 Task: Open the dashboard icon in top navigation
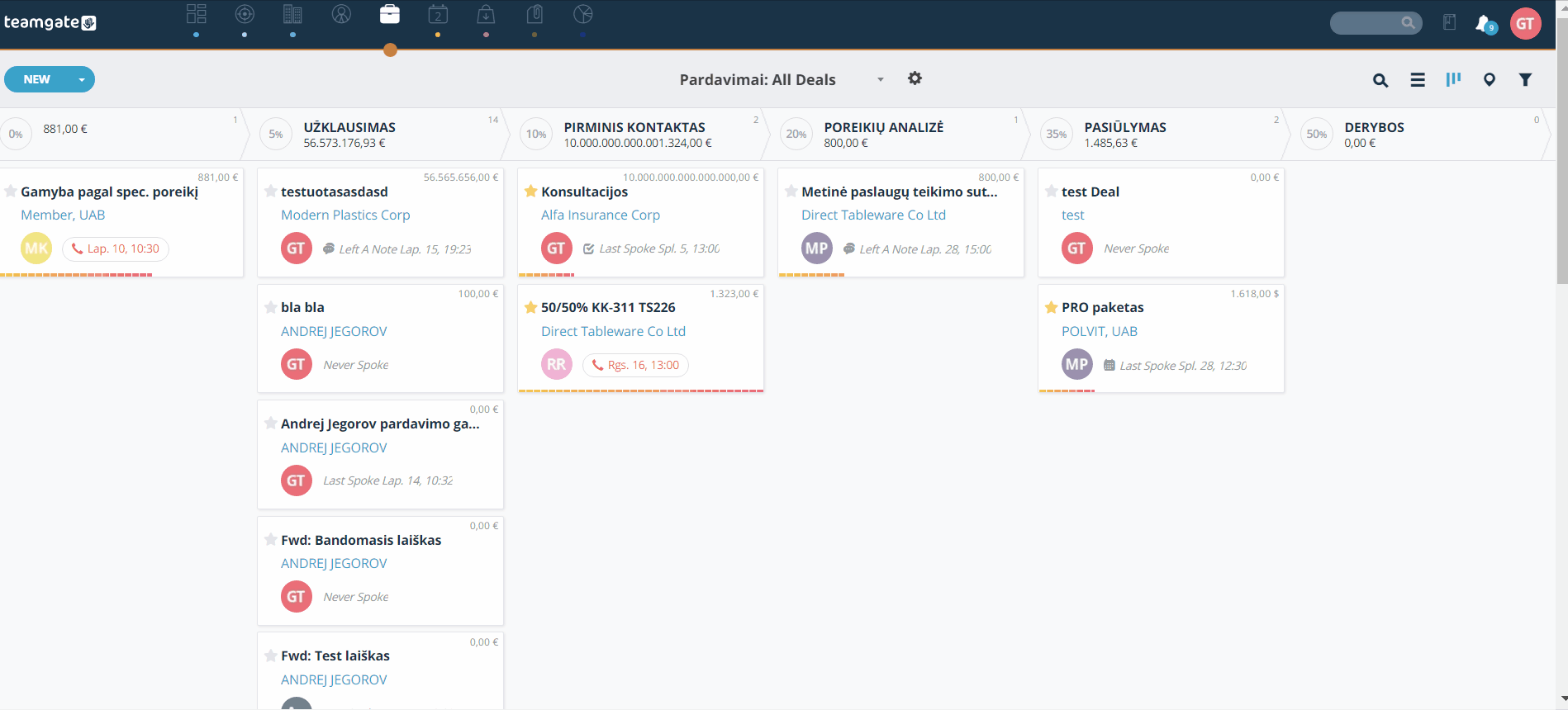(196, 14)
